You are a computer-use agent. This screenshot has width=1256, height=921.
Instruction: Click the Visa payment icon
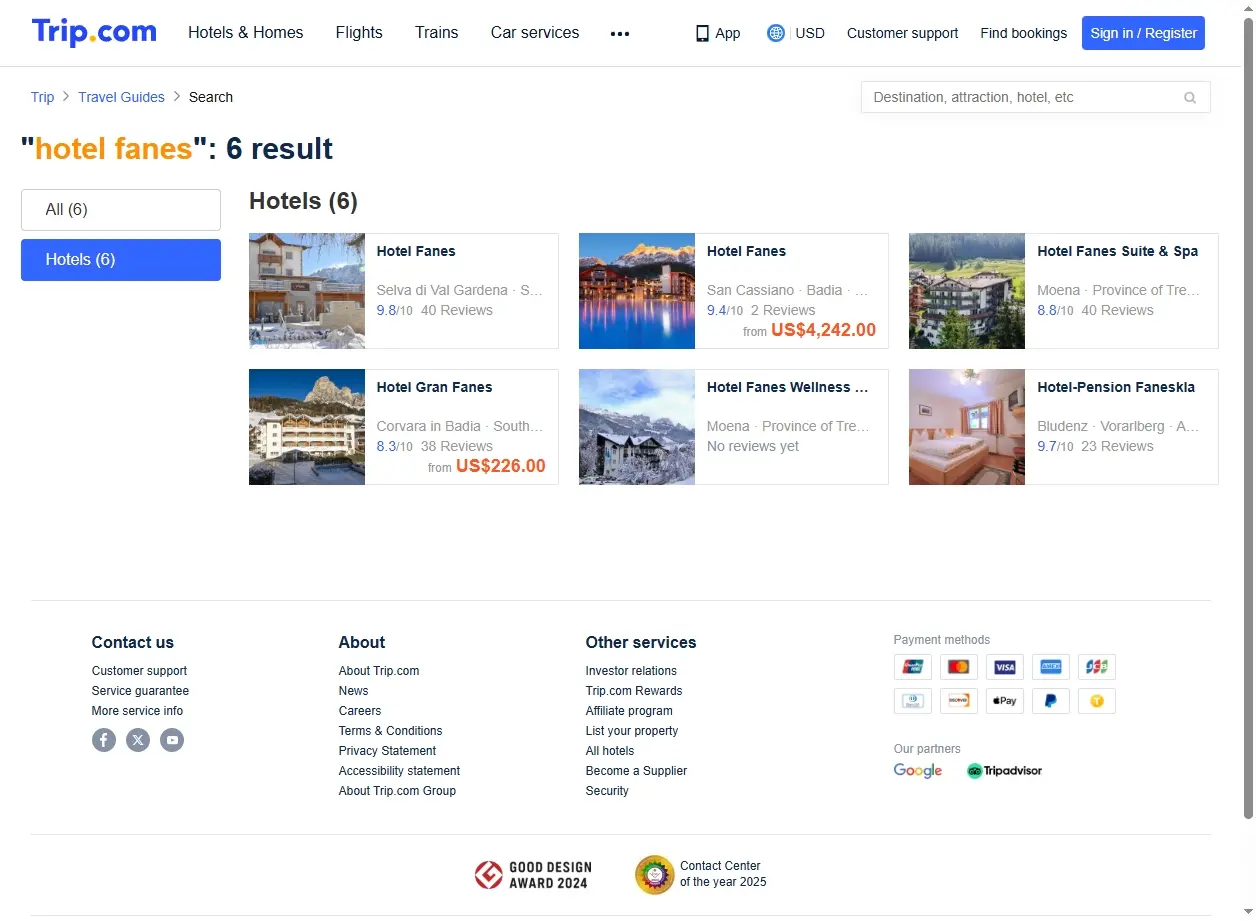tap(1005, 667)
